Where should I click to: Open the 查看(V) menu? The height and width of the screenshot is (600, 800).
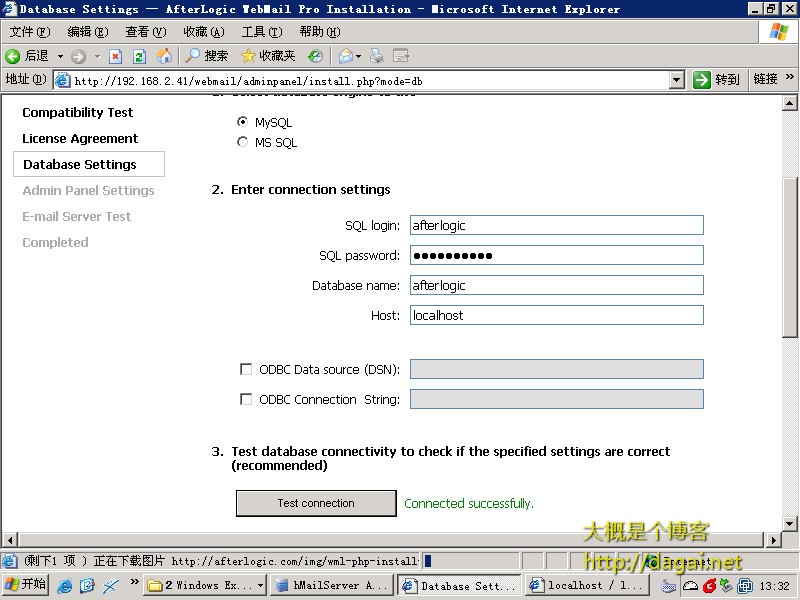(x=145, y=32)
